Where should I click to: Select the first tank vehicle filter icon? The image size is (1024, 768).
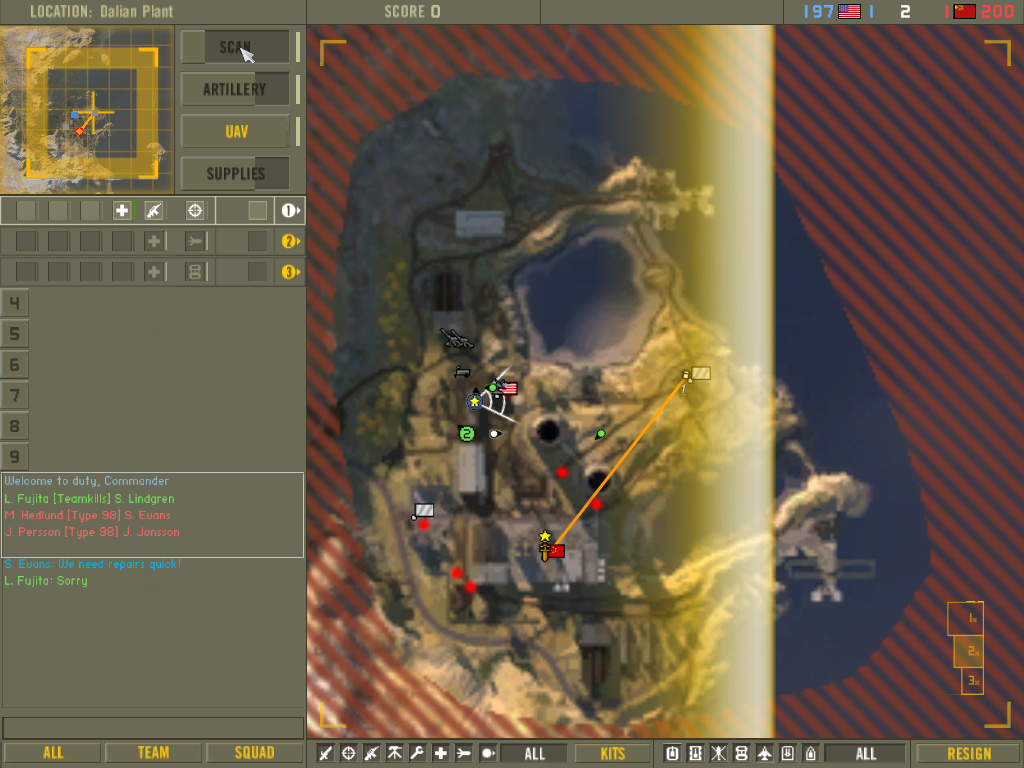point(673,754)
